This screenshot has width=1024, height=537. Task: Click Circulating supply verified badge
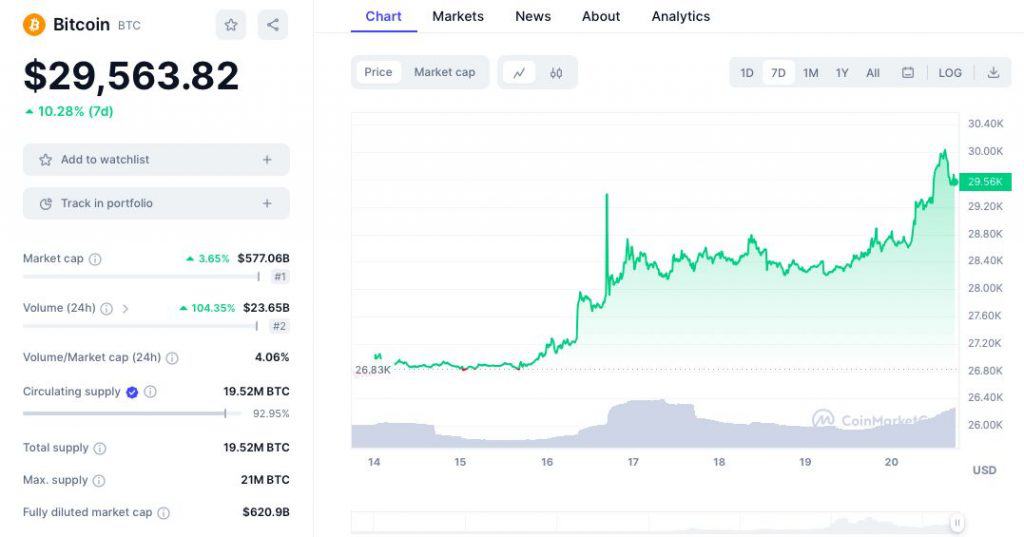click(132, 392)
